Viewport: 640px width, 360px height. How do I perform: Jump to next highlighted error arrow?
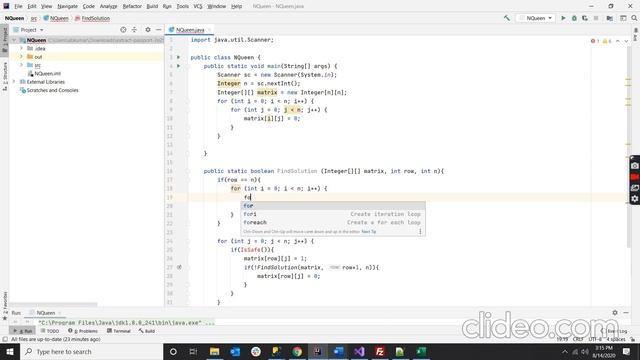(626, 41)
